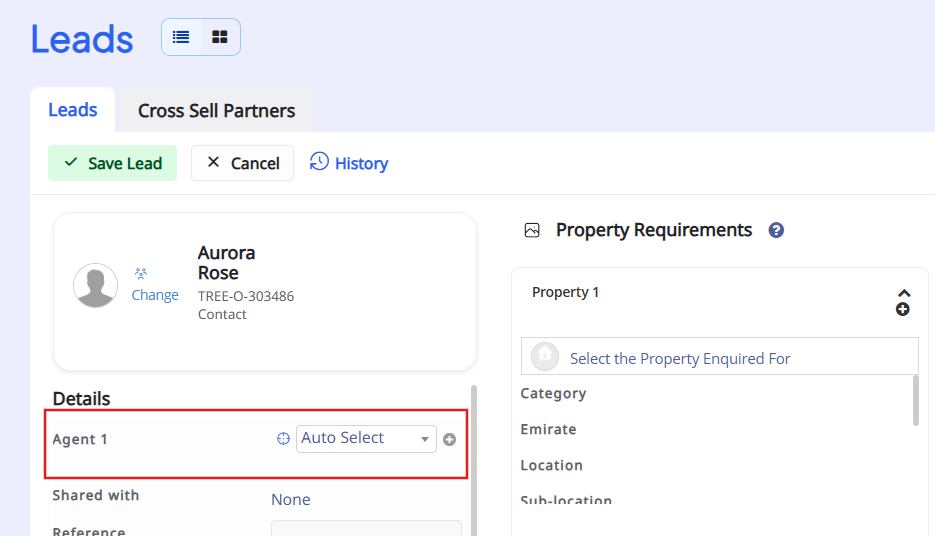This screenshot has height=536, width=935.
Task: Click the image icon beside Property Requirements
Action: click(x=532, y=230)
